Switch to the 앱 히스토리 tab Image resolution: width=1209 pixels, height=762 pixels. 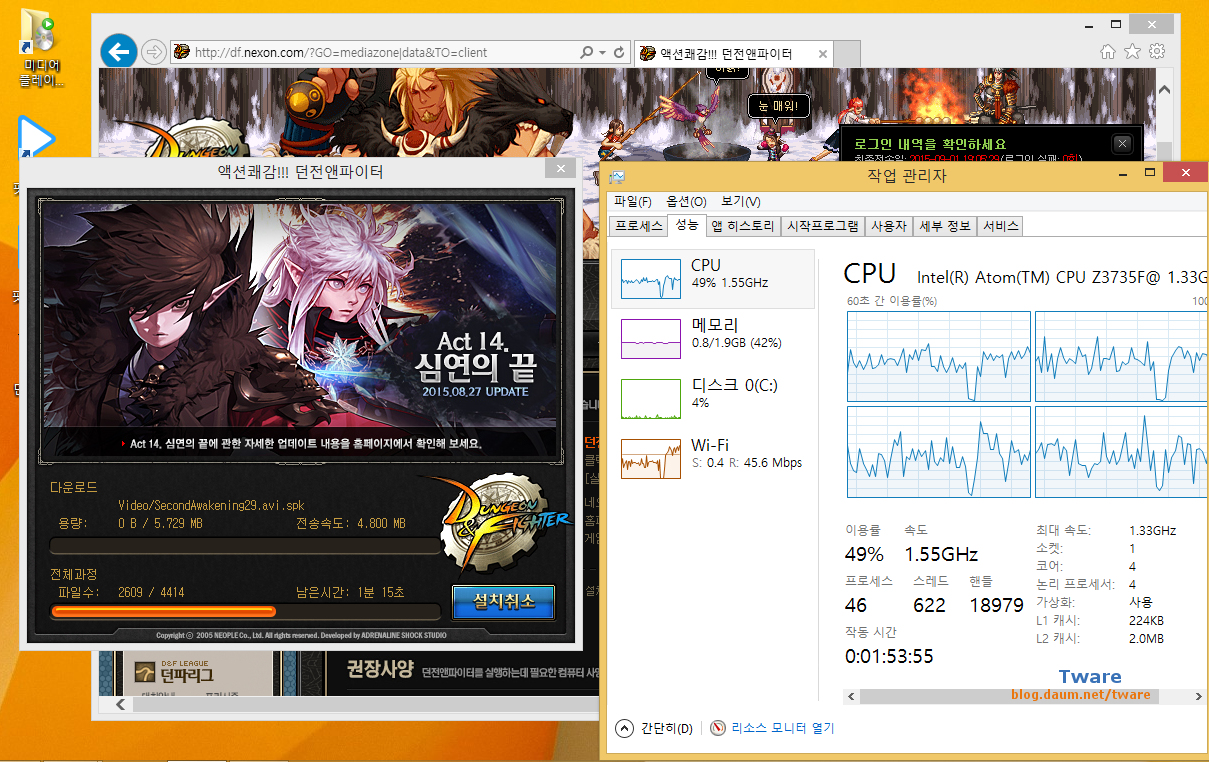point(743,226)
